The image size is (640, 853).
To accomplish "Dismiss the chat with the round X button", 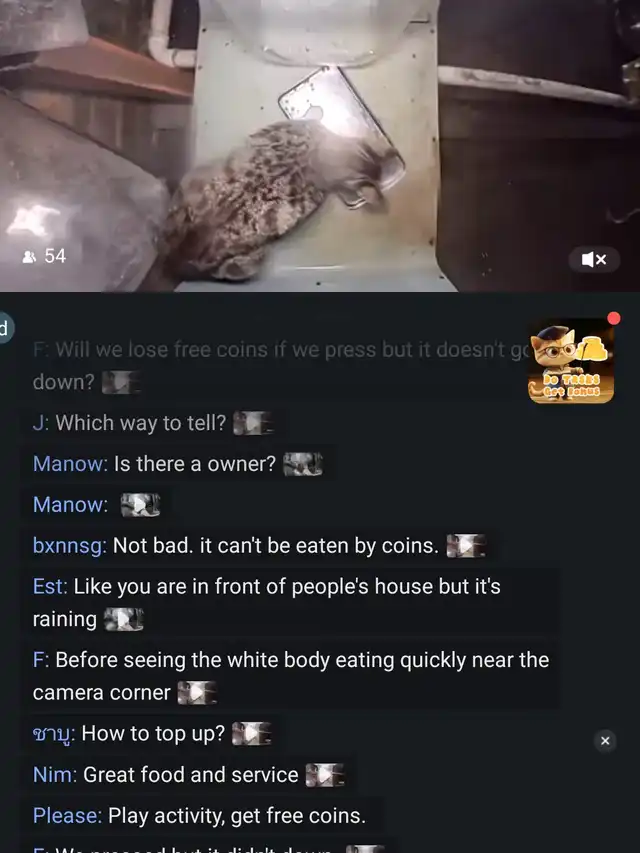I will click(x=605, y=741).
